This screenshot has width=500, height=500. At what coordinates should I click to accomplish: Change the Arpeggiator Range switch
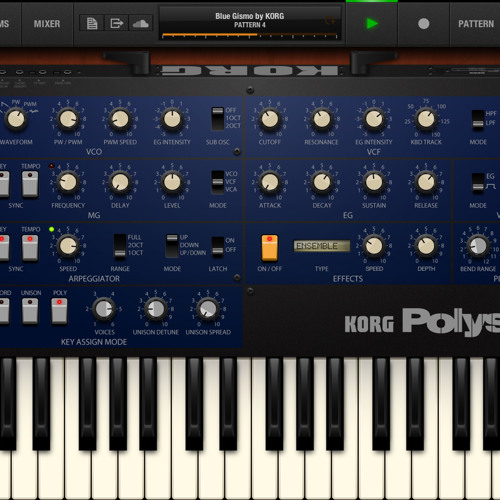pyautogui.click(x=120, y=246)
